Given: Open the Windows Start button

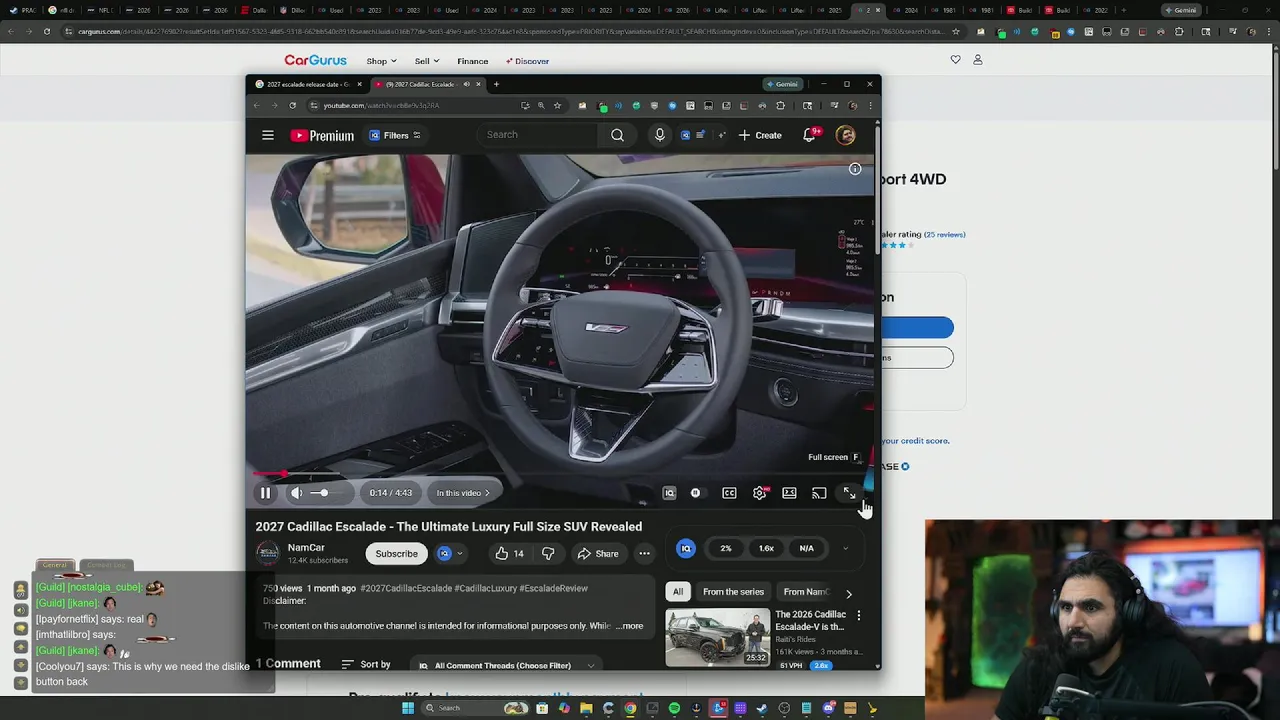Looking at the screenshot, I should pos(408,708).
